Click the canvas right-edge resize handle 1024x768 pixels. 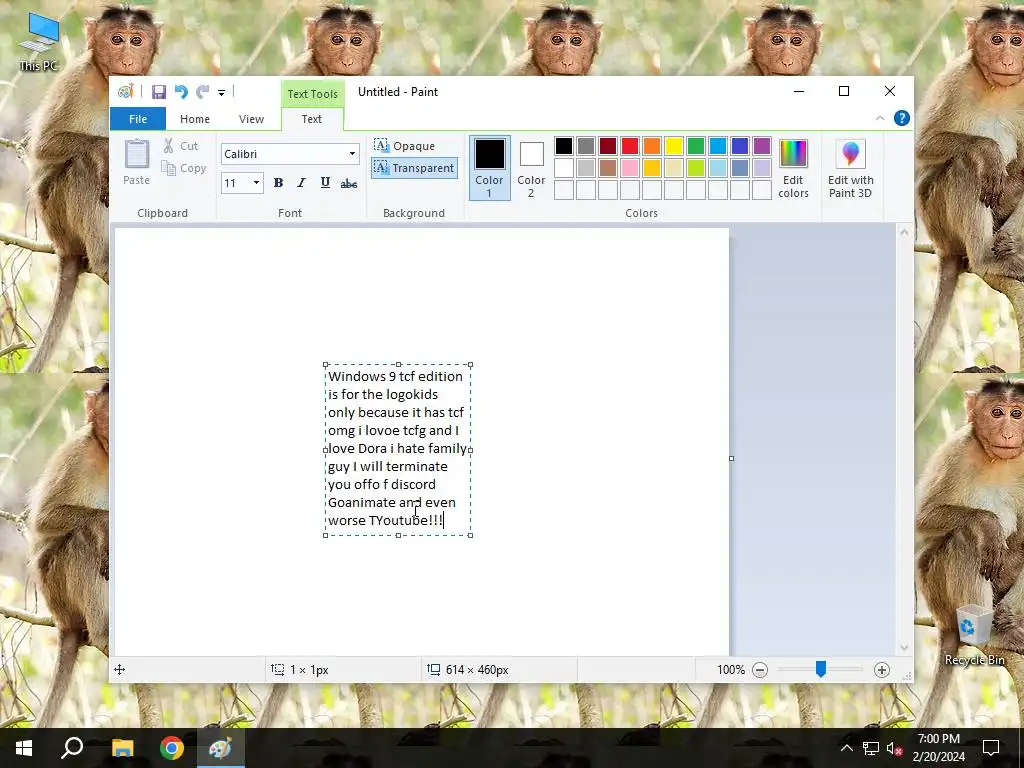(731, 458)
